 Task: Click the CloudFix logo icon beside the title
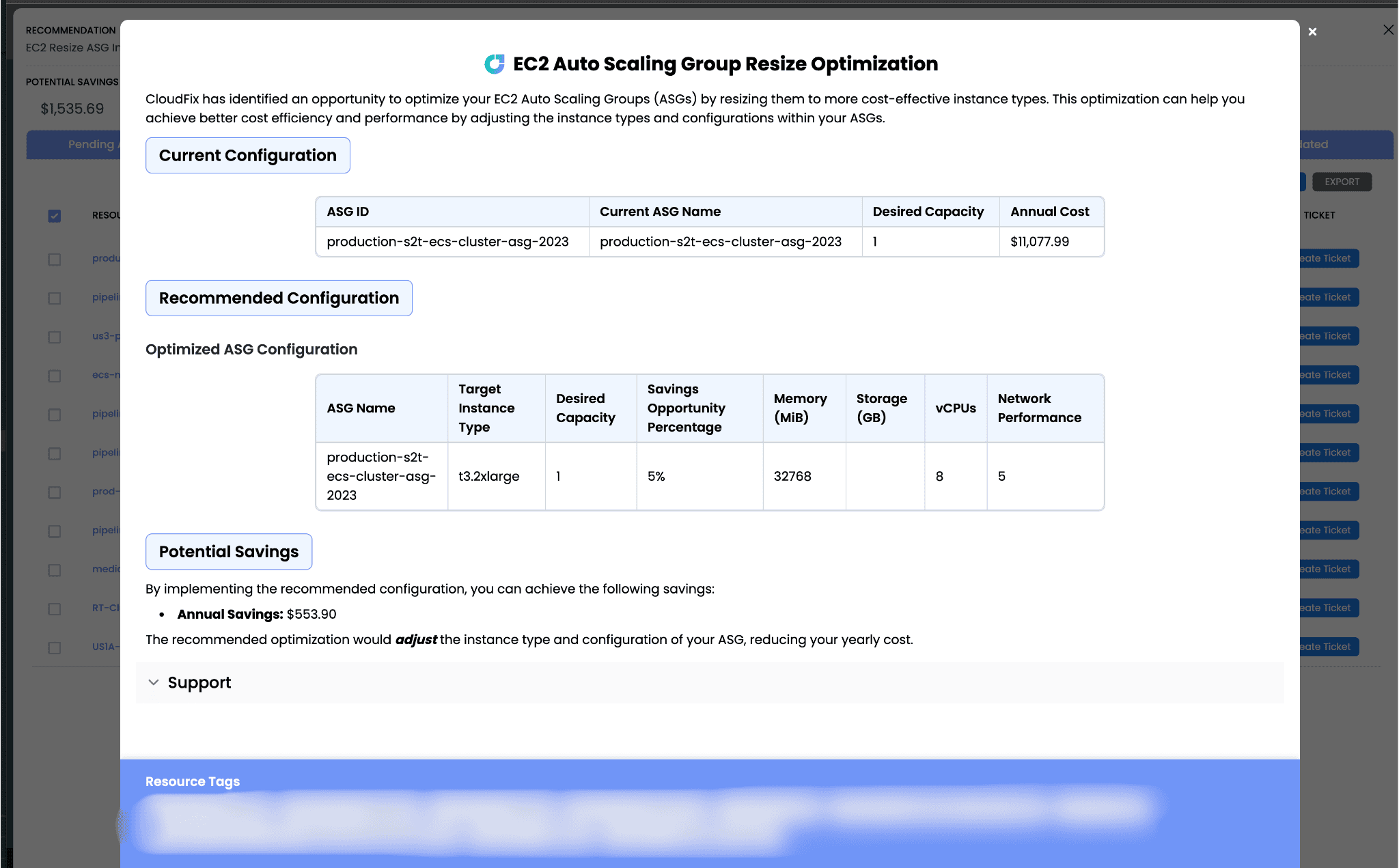click(x=495, y=64)
